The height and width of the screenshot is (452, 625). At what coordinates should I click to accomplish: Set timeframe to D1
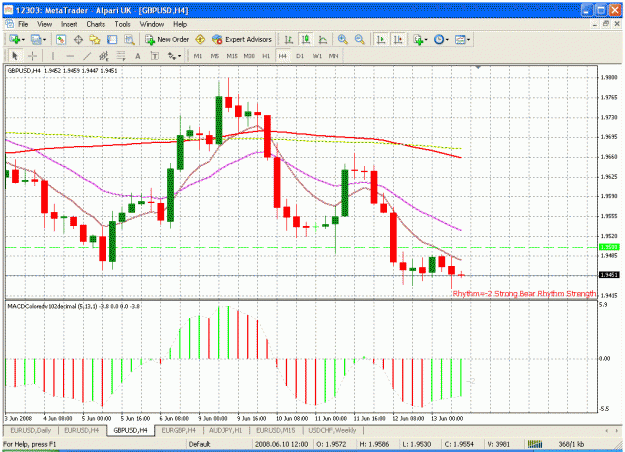[x=300, y=56]
